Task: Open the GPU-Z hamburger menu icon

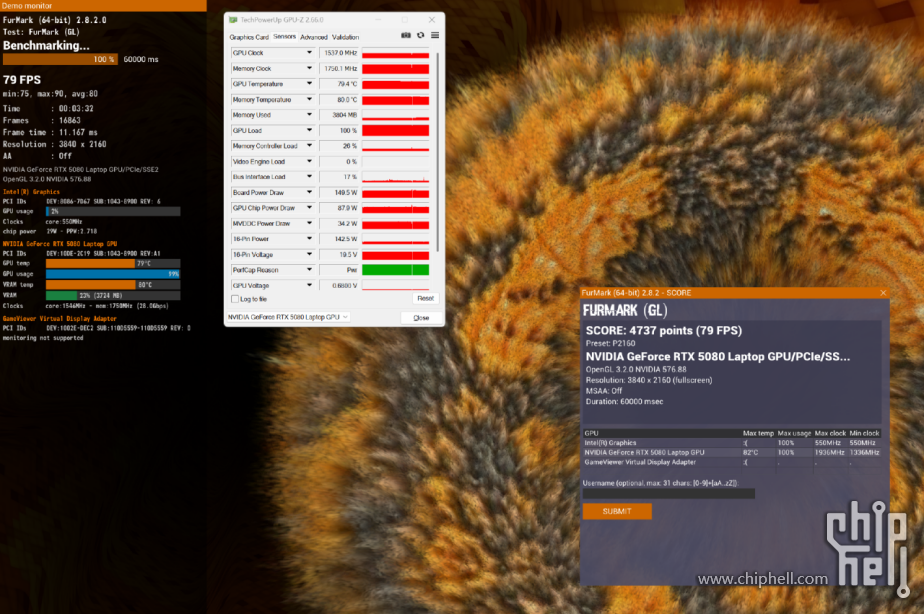Action: pos(435,35)
